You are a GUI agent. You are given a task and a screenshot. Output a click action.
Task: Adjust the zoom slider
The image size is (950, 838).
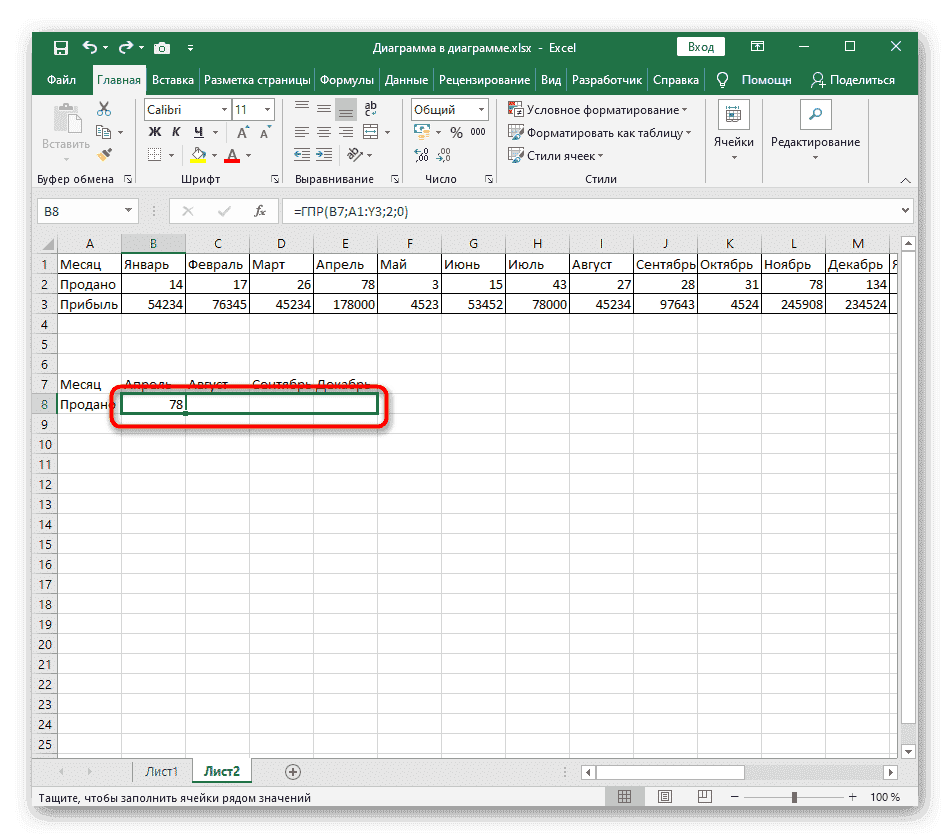click(x=793, y=796)
